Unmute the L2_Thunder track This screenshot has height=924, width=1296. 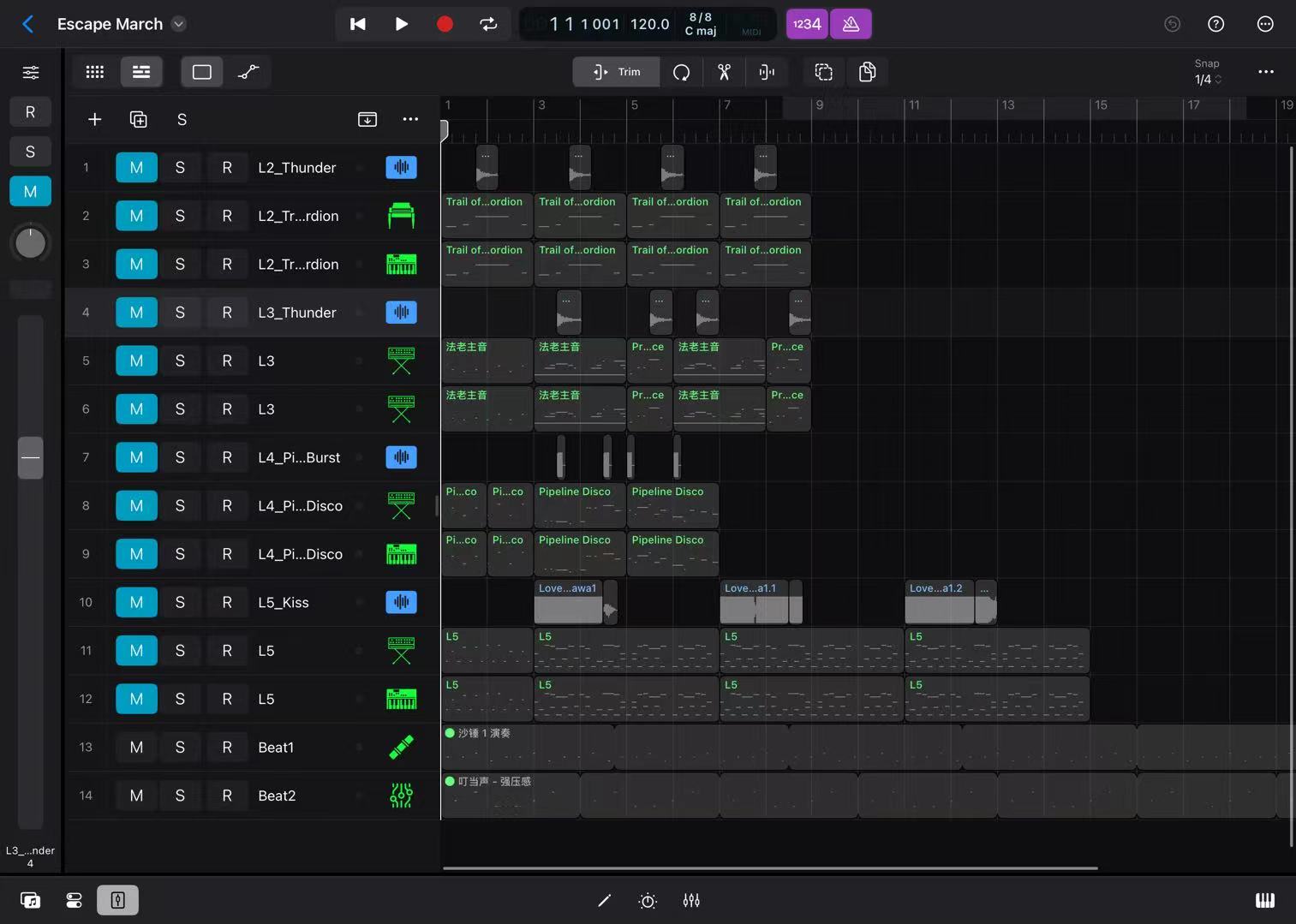[136, 168]
